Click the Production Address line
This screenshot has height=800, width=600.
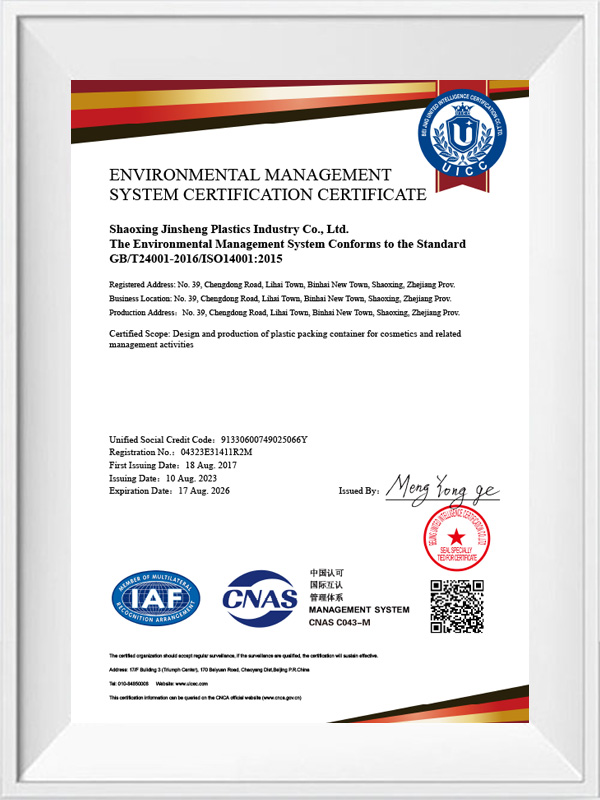pyautogui.click(x=284, y=313)
